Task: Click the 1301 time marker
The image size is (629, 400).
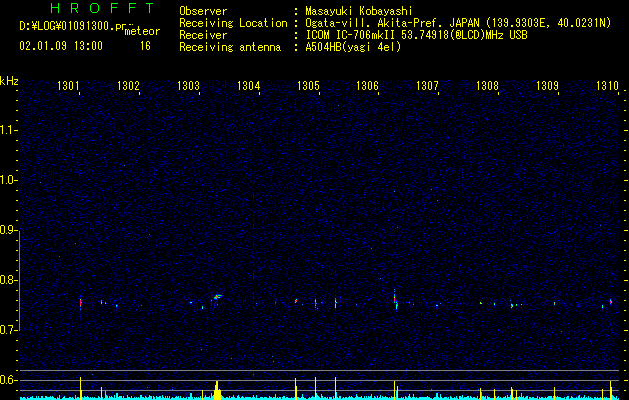Action: [68, 85]
